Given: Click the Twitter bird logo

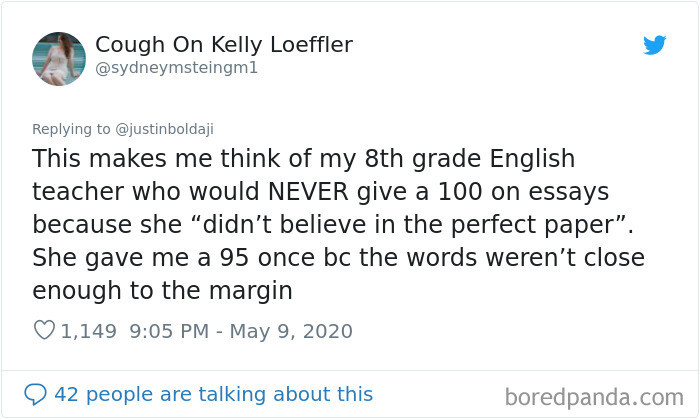Looking at the screenshot, I should tap(654, 45).
